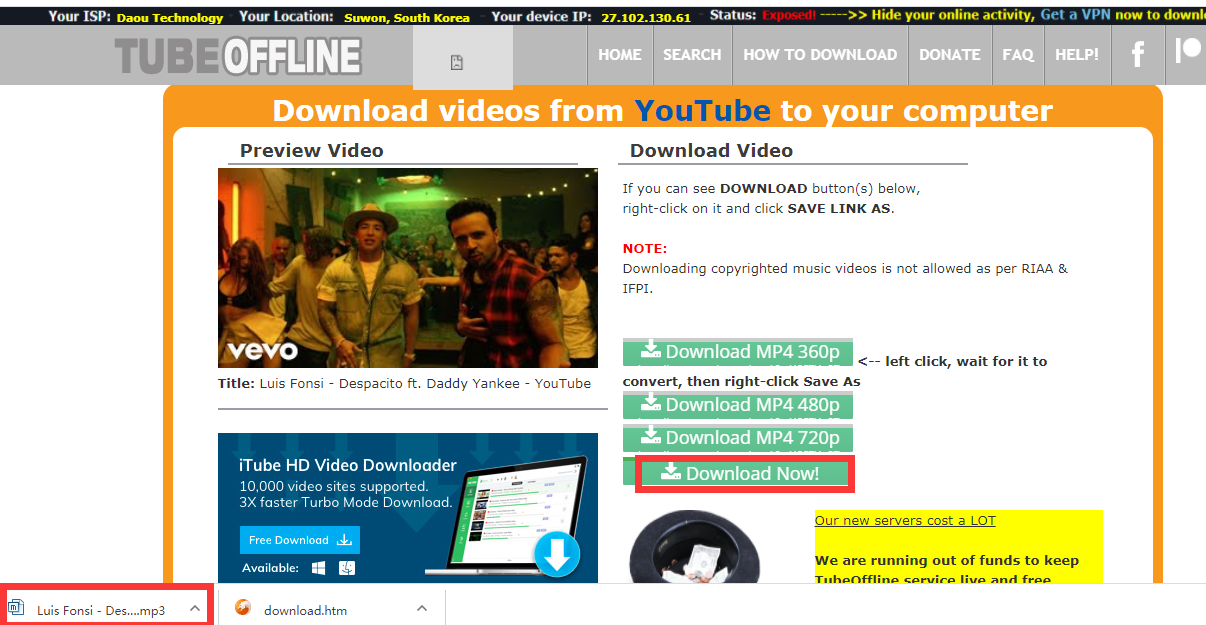The width and height of the screenshot is (1206, 625).
Task: Click the Mac Finder icon in ad
Action: click(x=347, y=568)
